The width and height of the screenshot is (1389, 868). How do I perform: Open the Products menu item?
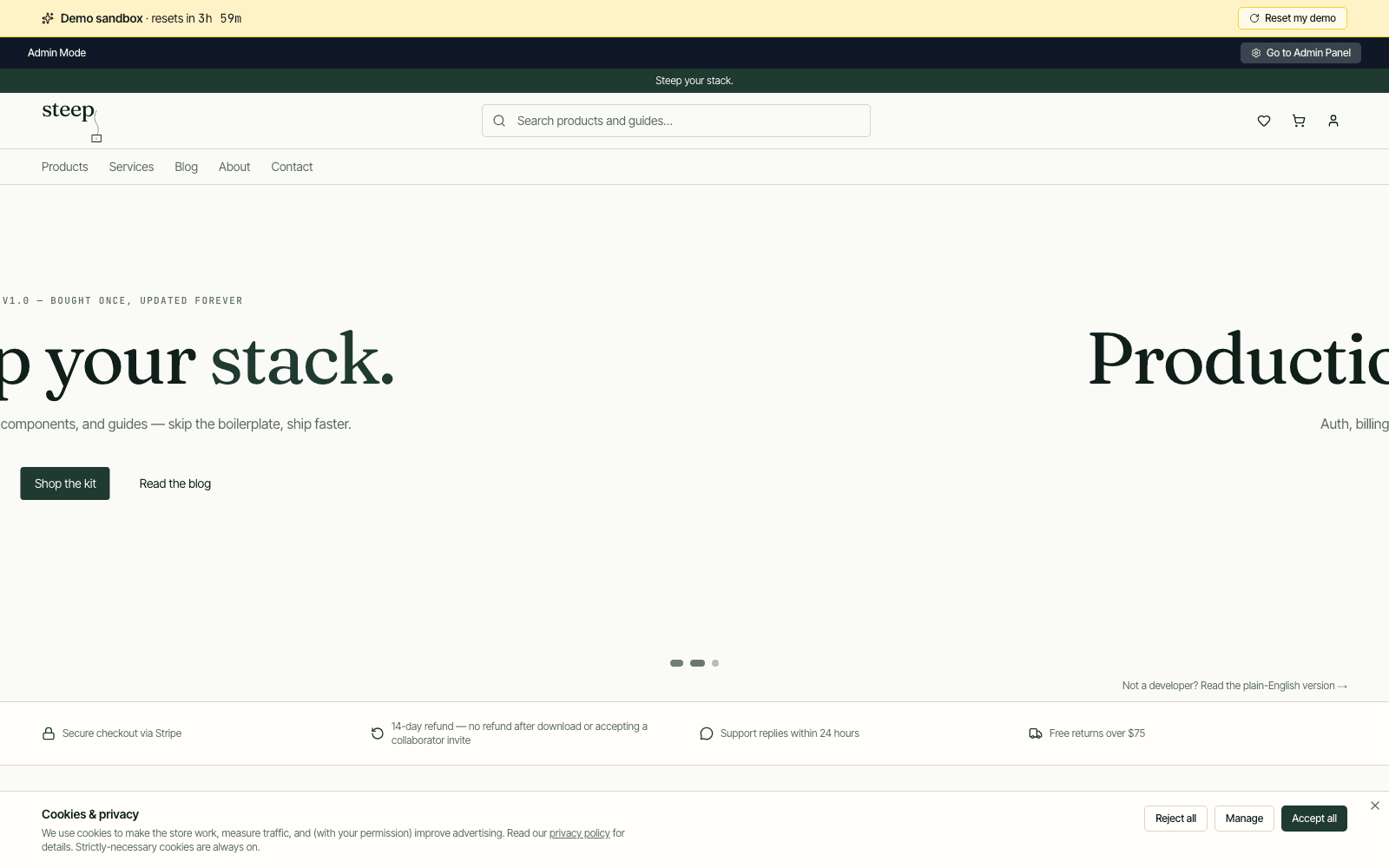pyautogui.click(x=65, y=167)
